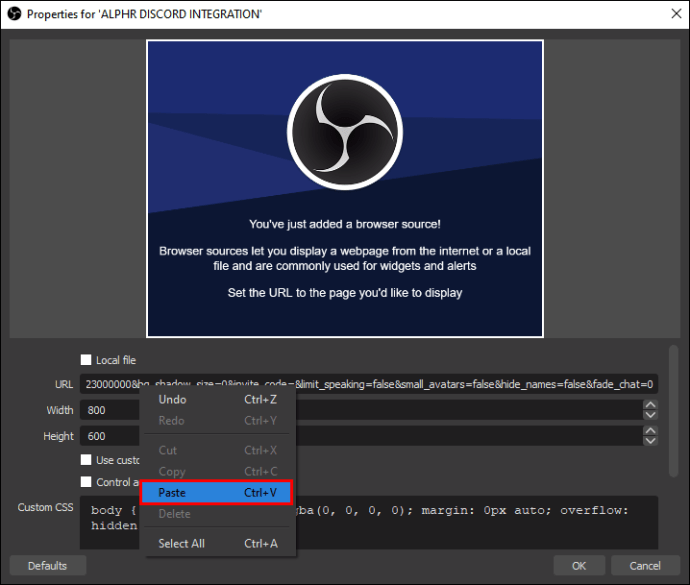Click the "Set the URL to the page" line
690x585 pixels.
click(345, 293)
